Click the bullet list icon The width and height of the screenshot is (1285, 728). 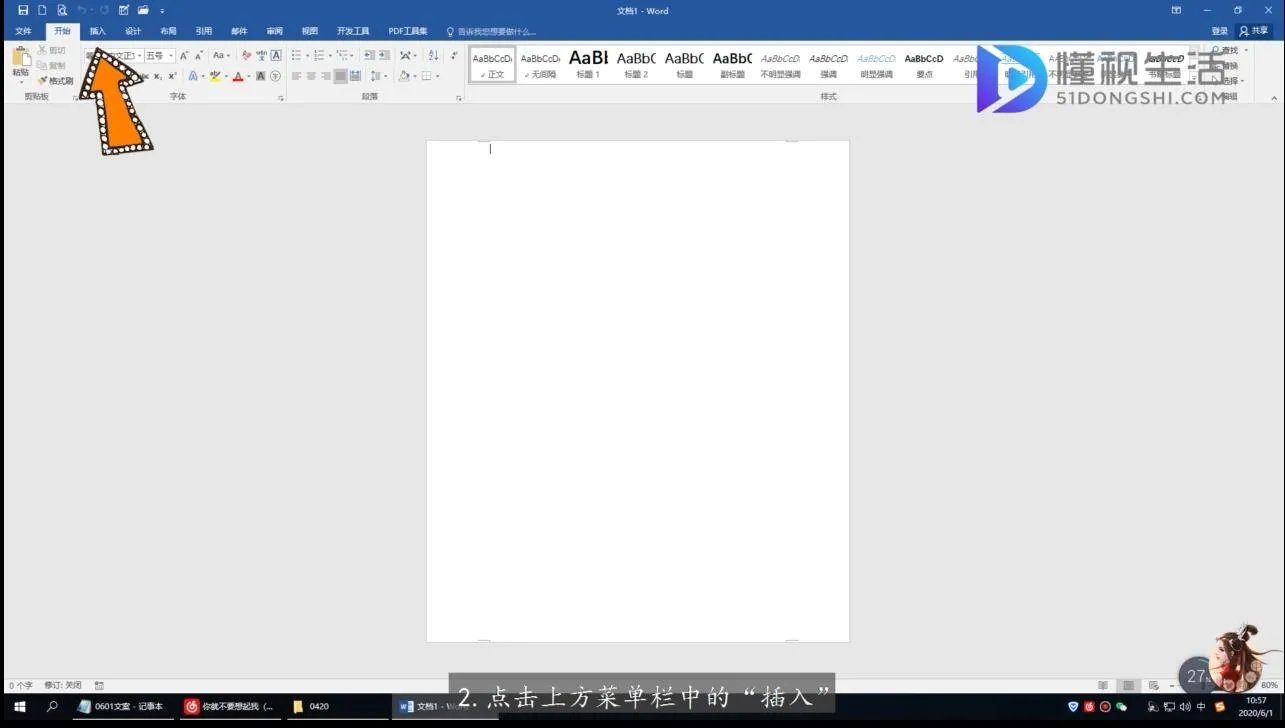296,56
